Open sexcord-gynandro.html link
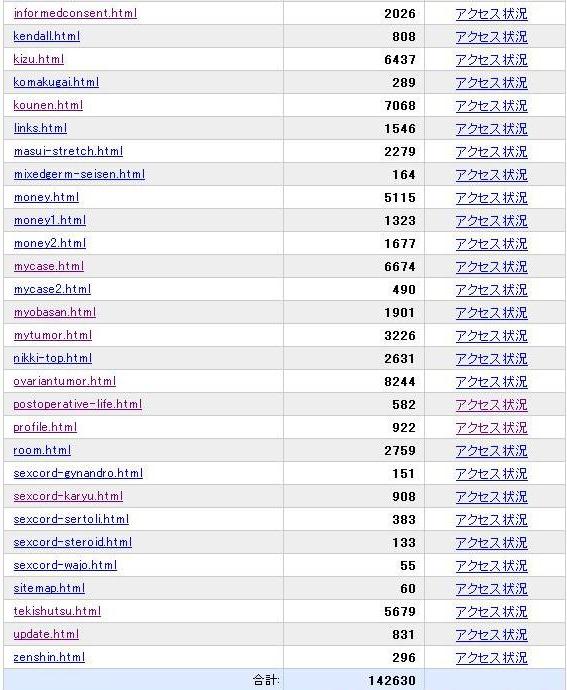The height and width of the screenshot is (690, 567). pyautogui.click(x=78, y=473)
